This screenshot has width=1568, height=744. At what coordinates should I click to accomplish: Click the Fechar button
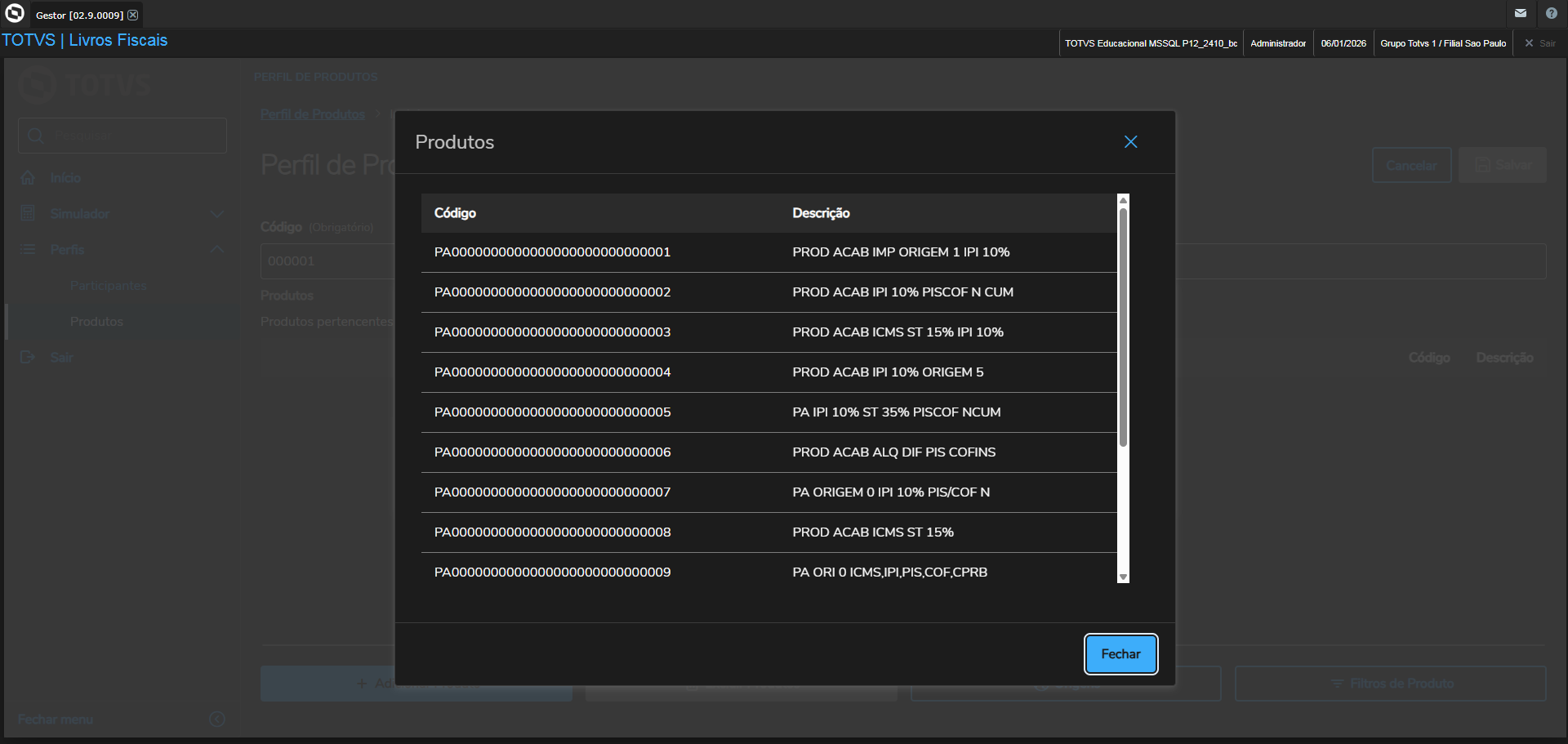pos(1120,654)
